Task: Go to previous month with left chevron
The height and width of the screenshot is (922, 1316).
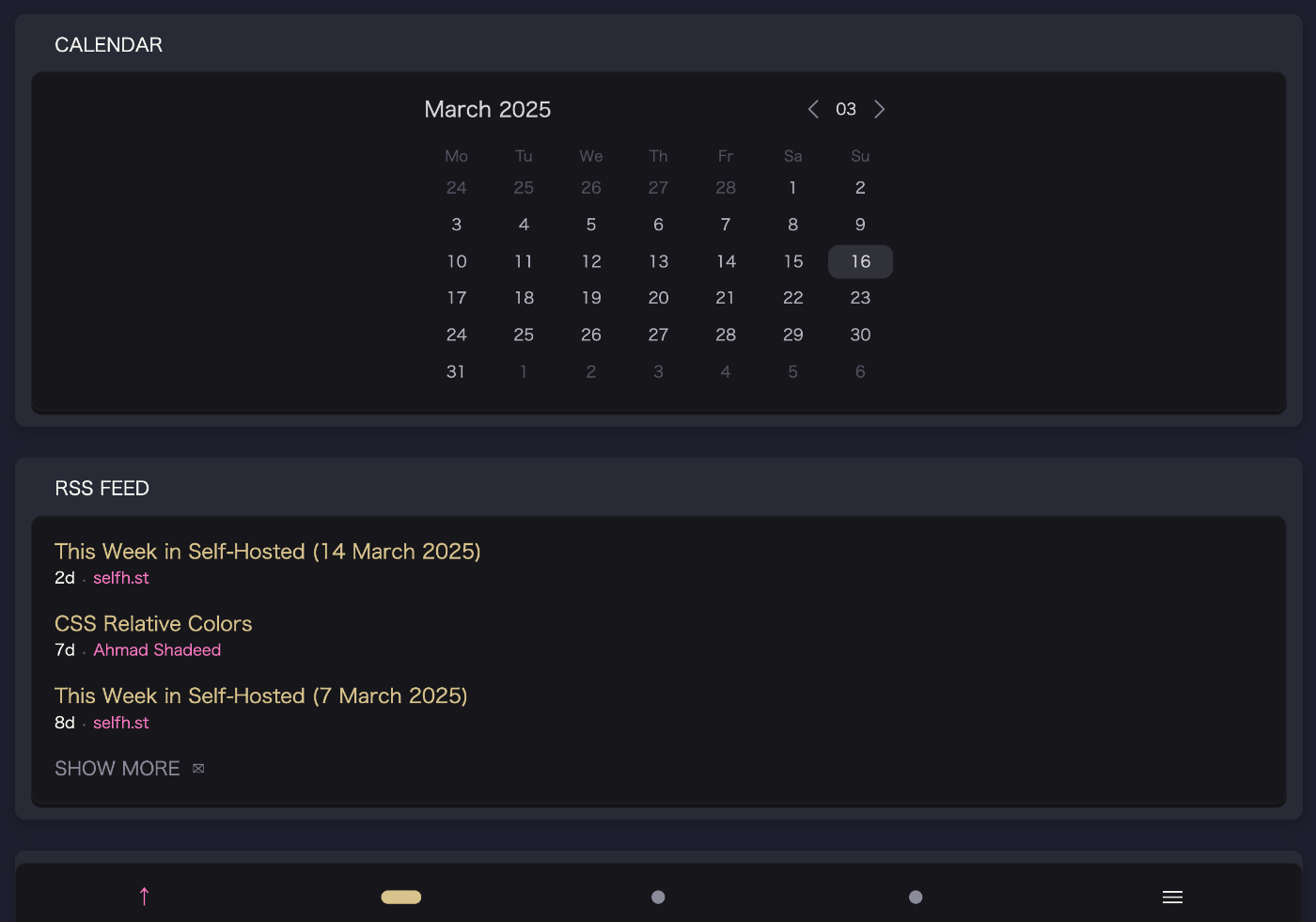Action: click(813, 109)
